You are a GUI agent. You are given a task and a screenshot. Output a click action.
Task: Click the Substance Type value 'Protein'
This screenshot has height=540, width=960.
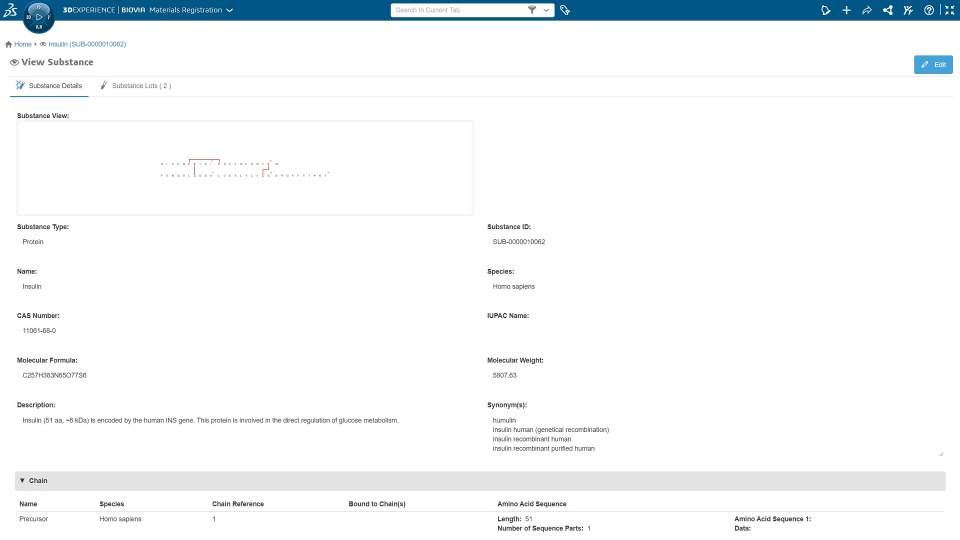[33, 242]
